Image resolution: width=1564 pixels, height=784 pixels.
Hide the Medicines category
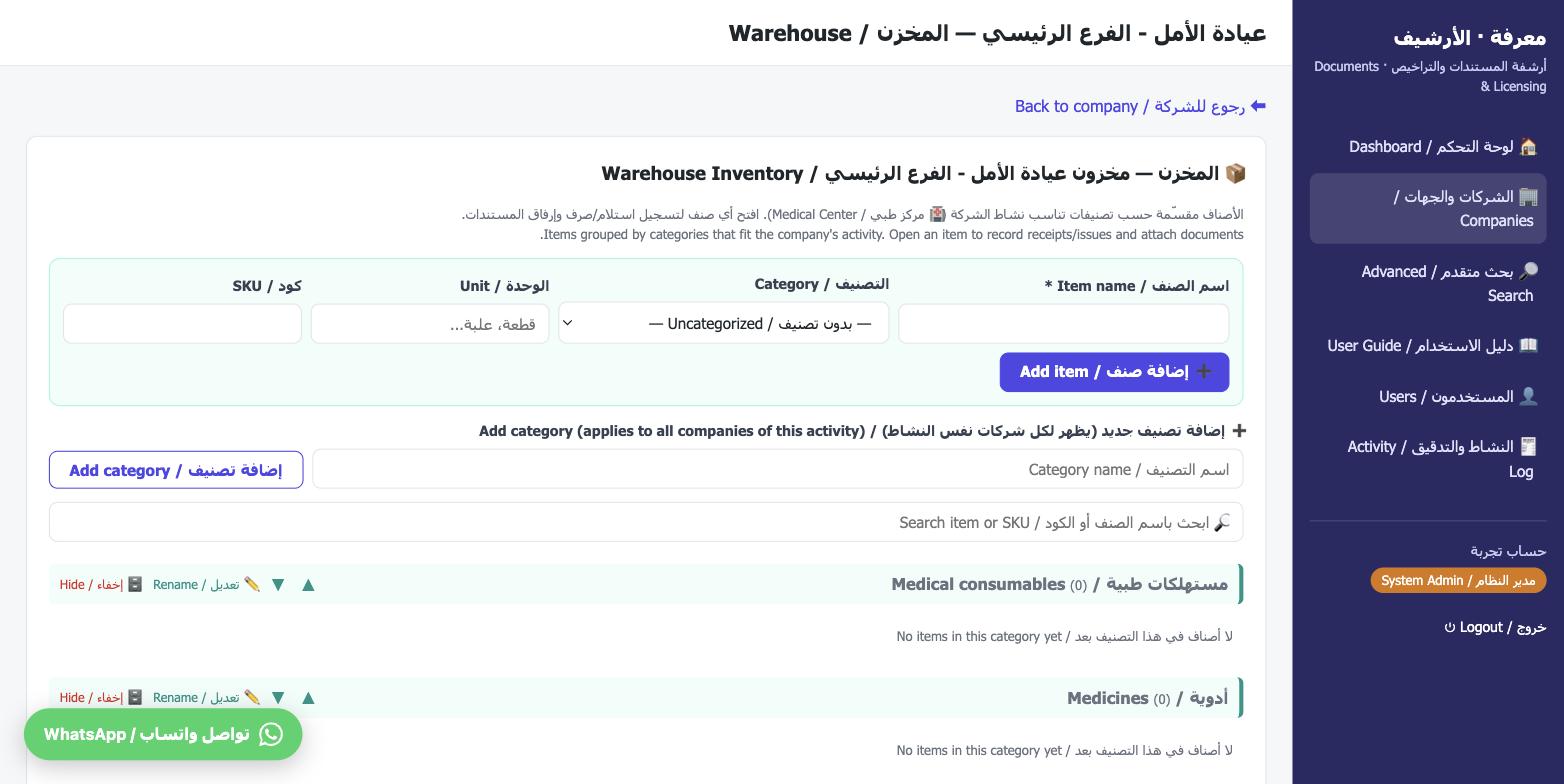pyautogui.click(x=101, y=698)
